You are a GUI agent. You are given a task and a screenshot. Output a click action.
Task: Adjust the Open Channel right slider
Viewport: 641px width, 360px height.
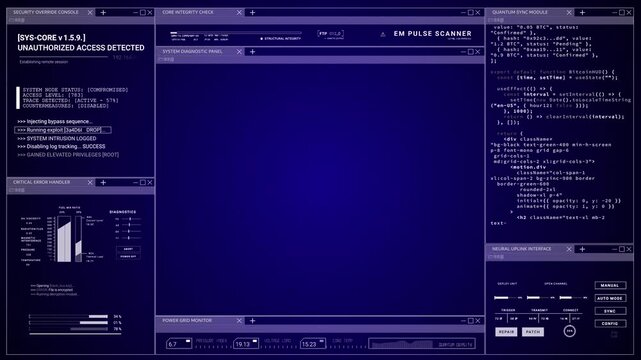pos(571,297)
